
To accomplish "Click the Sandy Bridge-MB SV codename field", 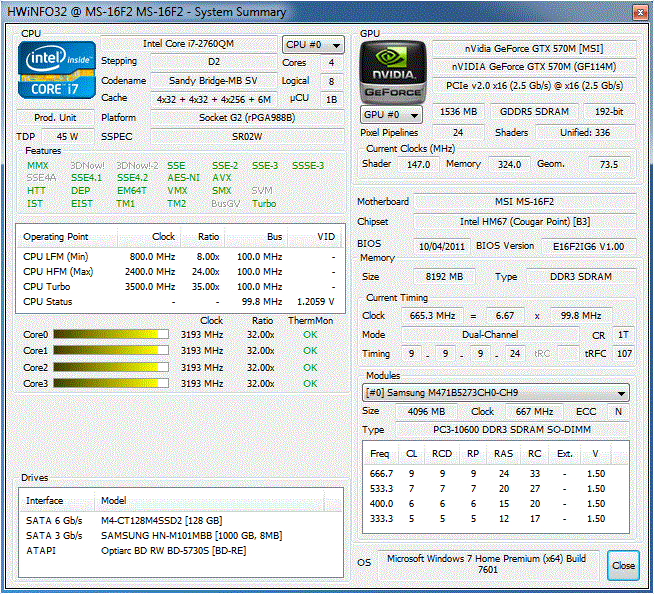I will click(x=213, y=81).
